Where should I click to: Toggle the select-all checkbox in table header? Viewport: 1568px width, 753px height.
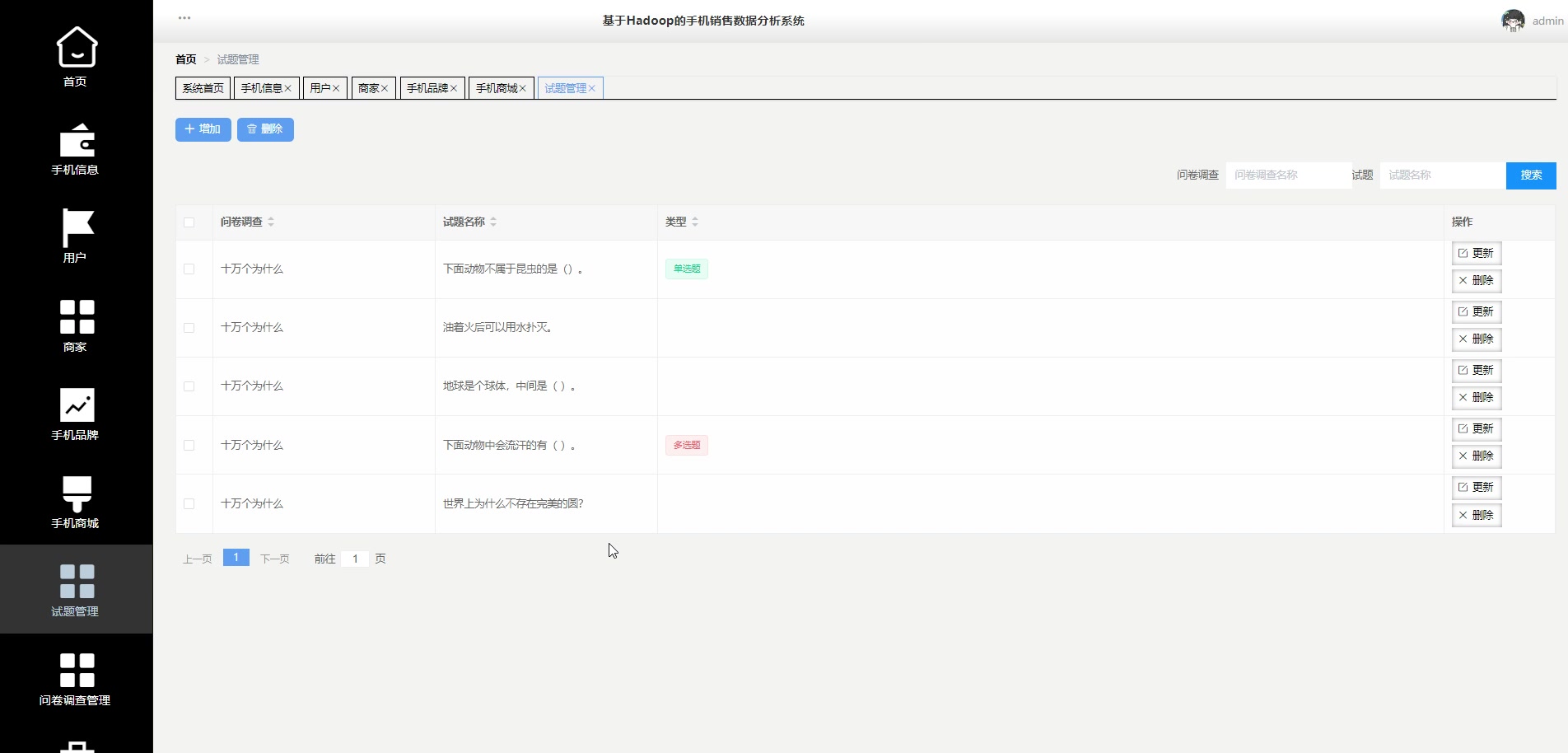coord(189,222)
